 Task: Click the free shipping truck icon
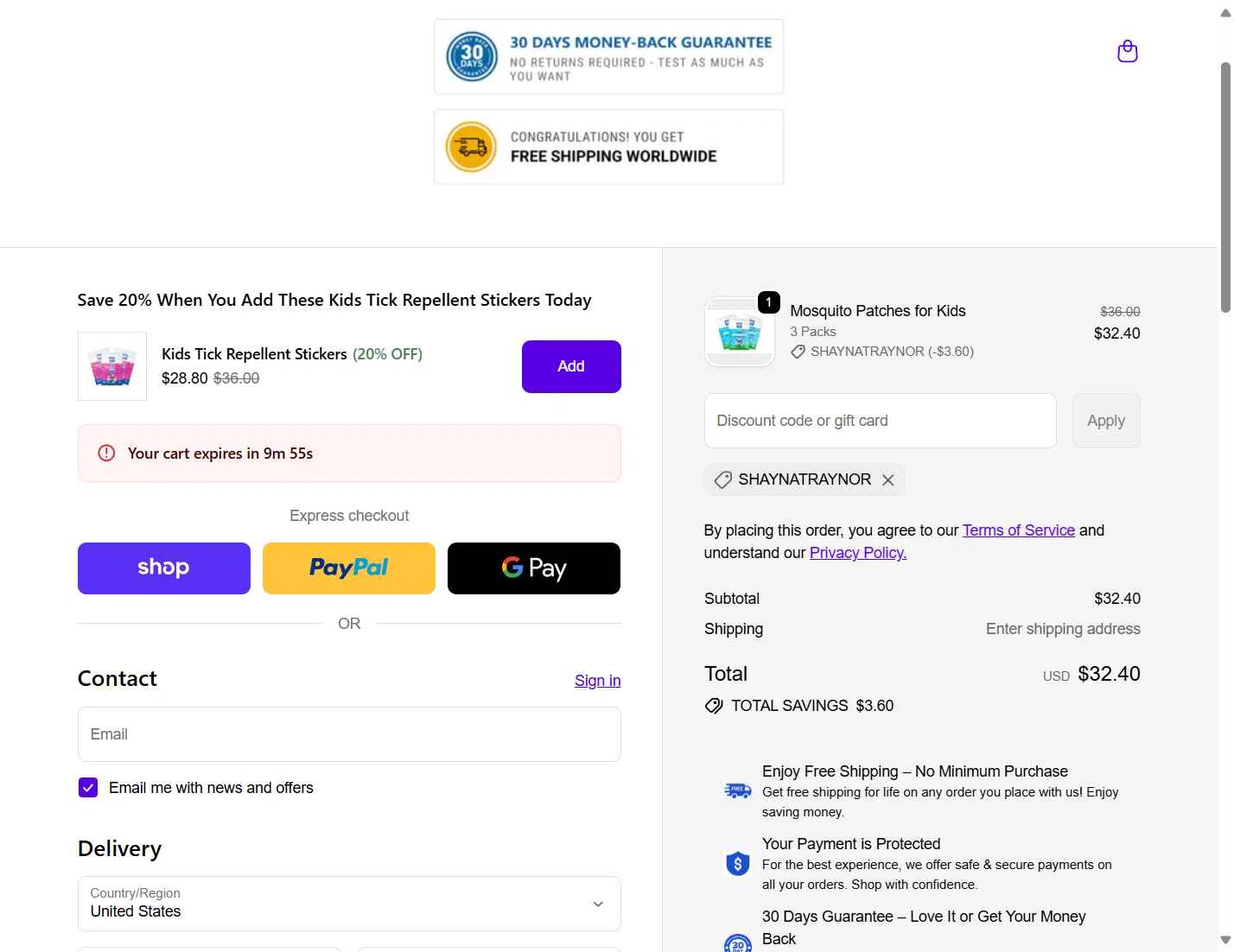pos(737,790)
